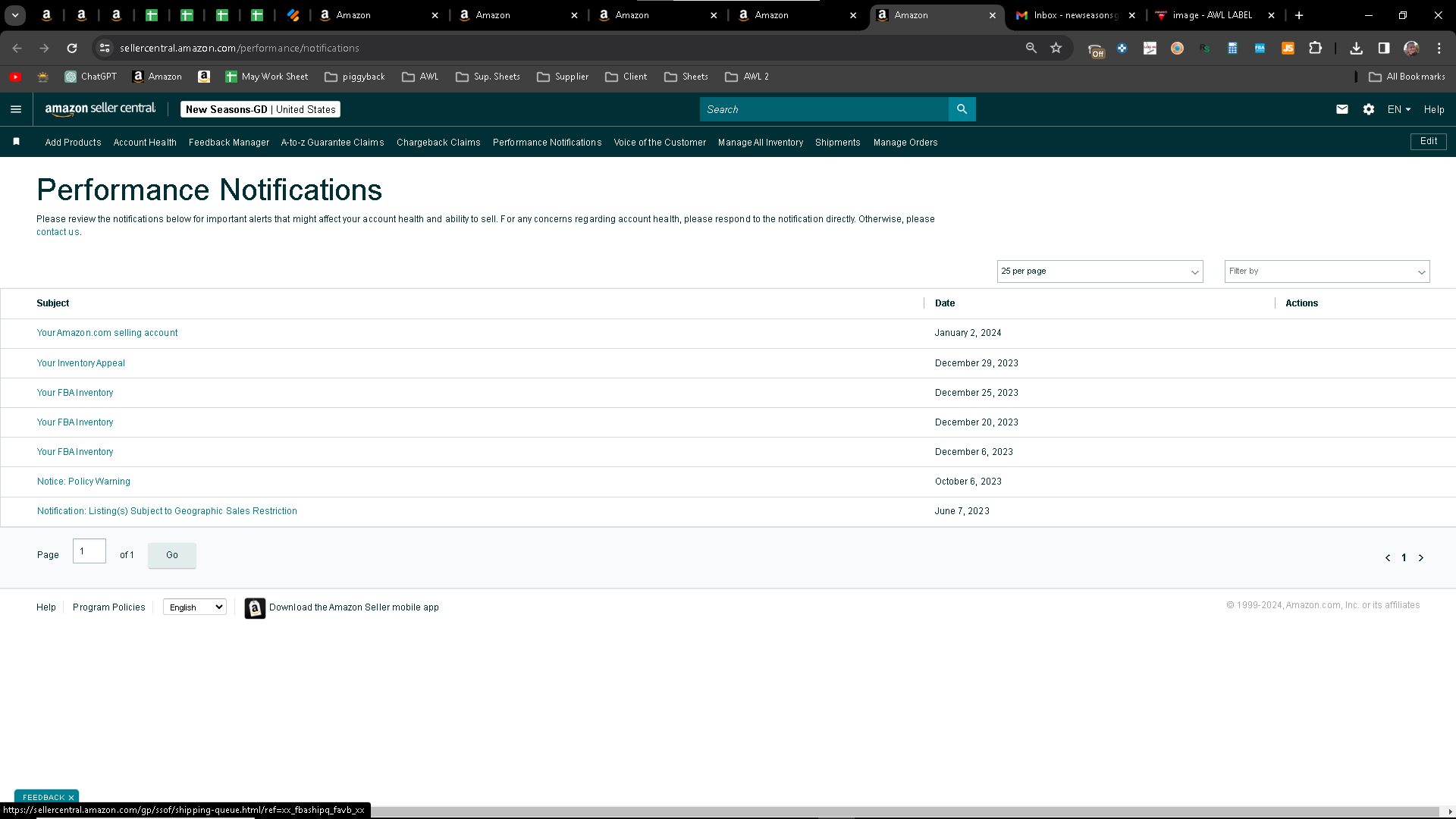Viewport: 1456px width, 819px height.
Task: Click the search magnifier button
Action: click(x=962, y=109)
